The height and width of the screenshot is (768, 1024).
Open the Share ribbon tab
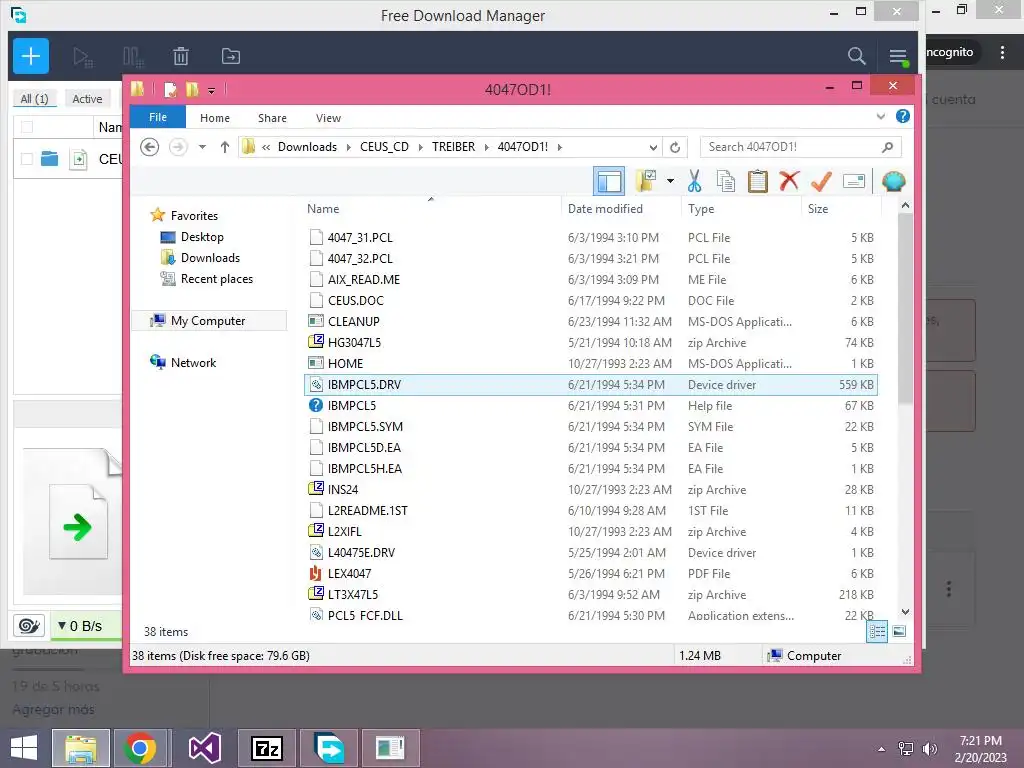coord(272,118)
